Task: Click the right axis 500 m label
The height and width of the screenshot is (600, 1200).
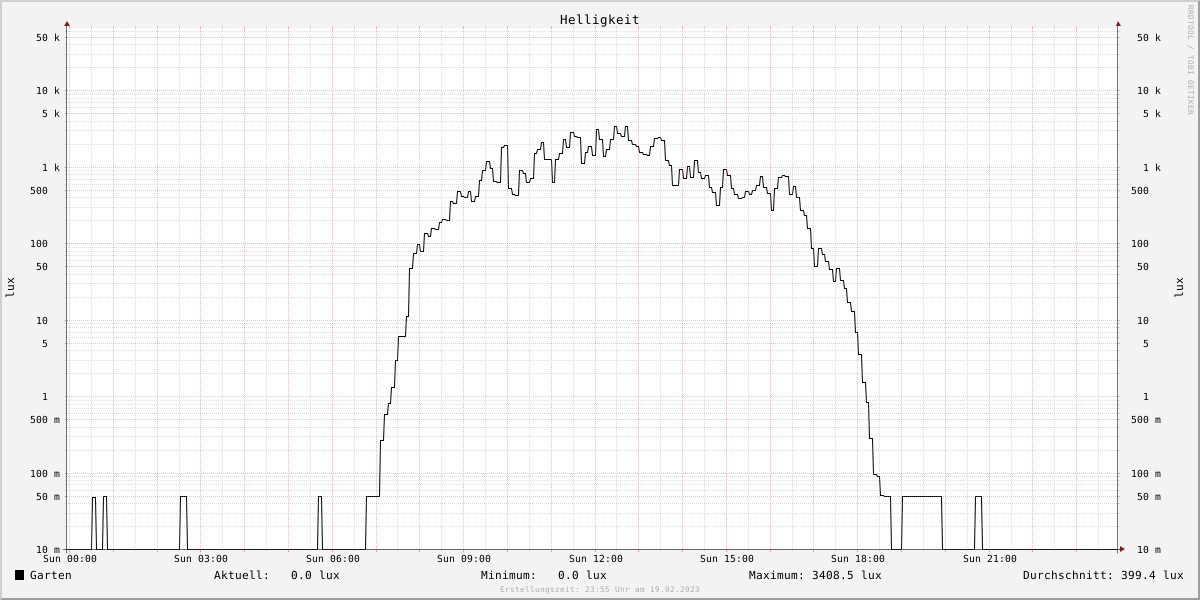Action: tap(1146, 420)
